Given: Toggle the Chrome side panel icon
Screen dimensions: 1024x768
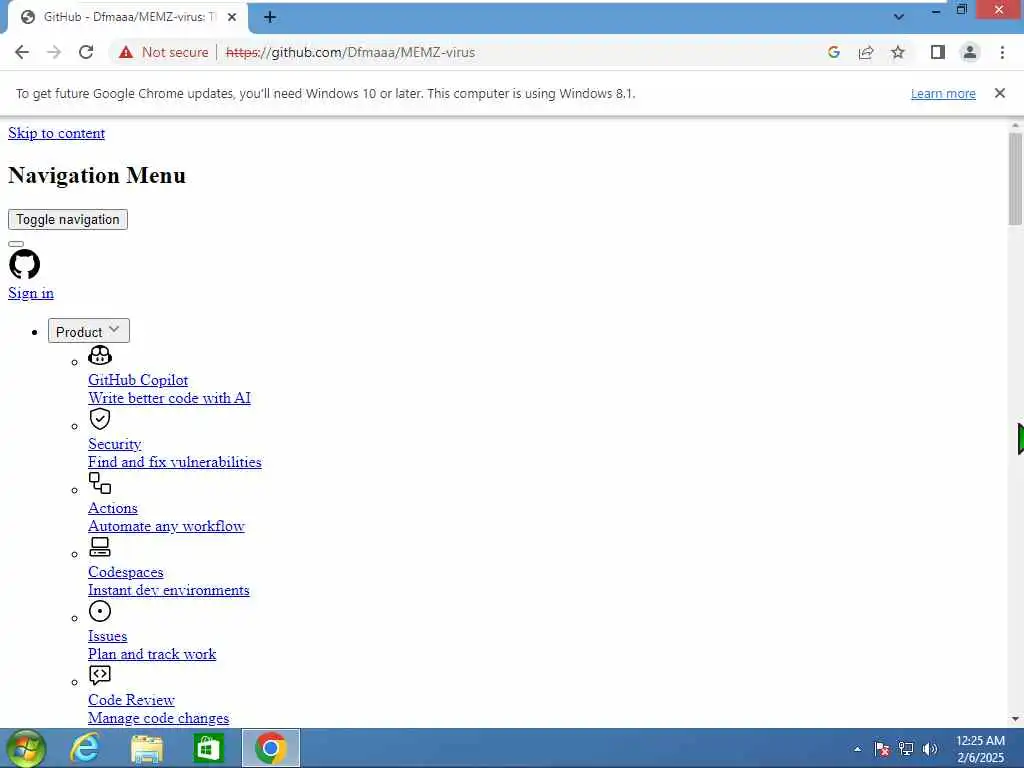Looking at the screenshot, I should click(938, 52).
